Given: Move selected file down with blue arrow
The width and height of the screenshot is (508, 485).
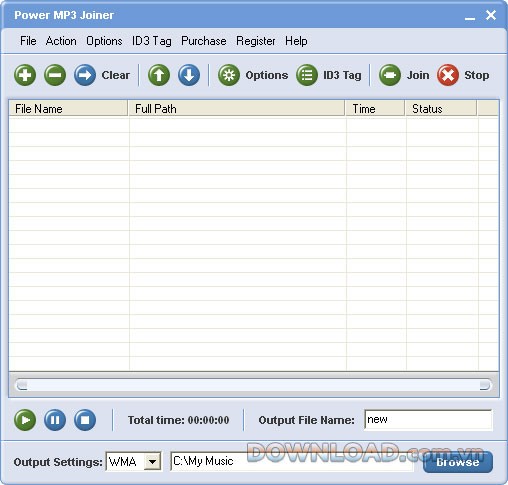Looking at the screenshot, I should (x=189, y=75).
